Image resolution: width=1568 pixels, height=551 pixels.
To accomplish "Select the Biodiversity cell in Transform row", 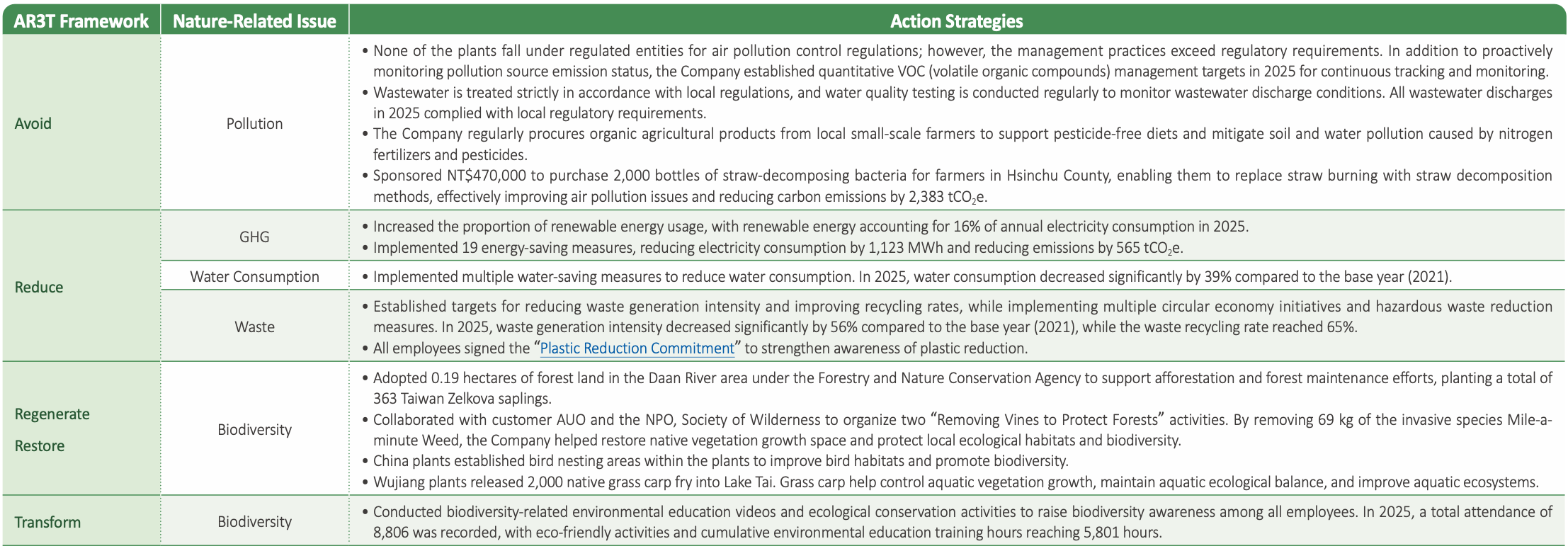I will [x=254, y=521].
